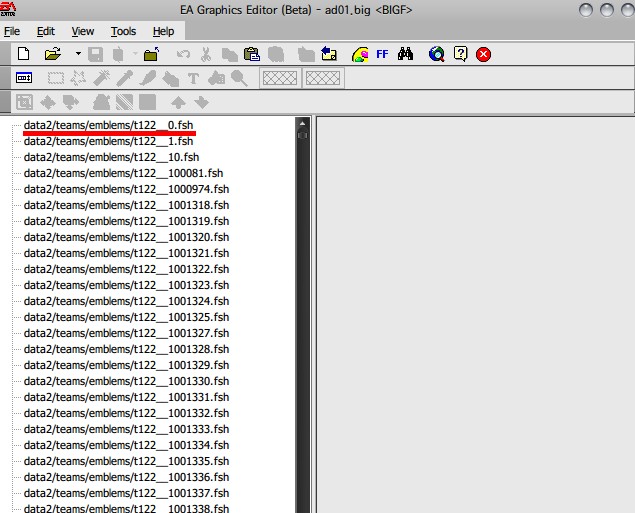Click the globe with magnifier icon
This screenshot has height=513, width=635.
437,54
